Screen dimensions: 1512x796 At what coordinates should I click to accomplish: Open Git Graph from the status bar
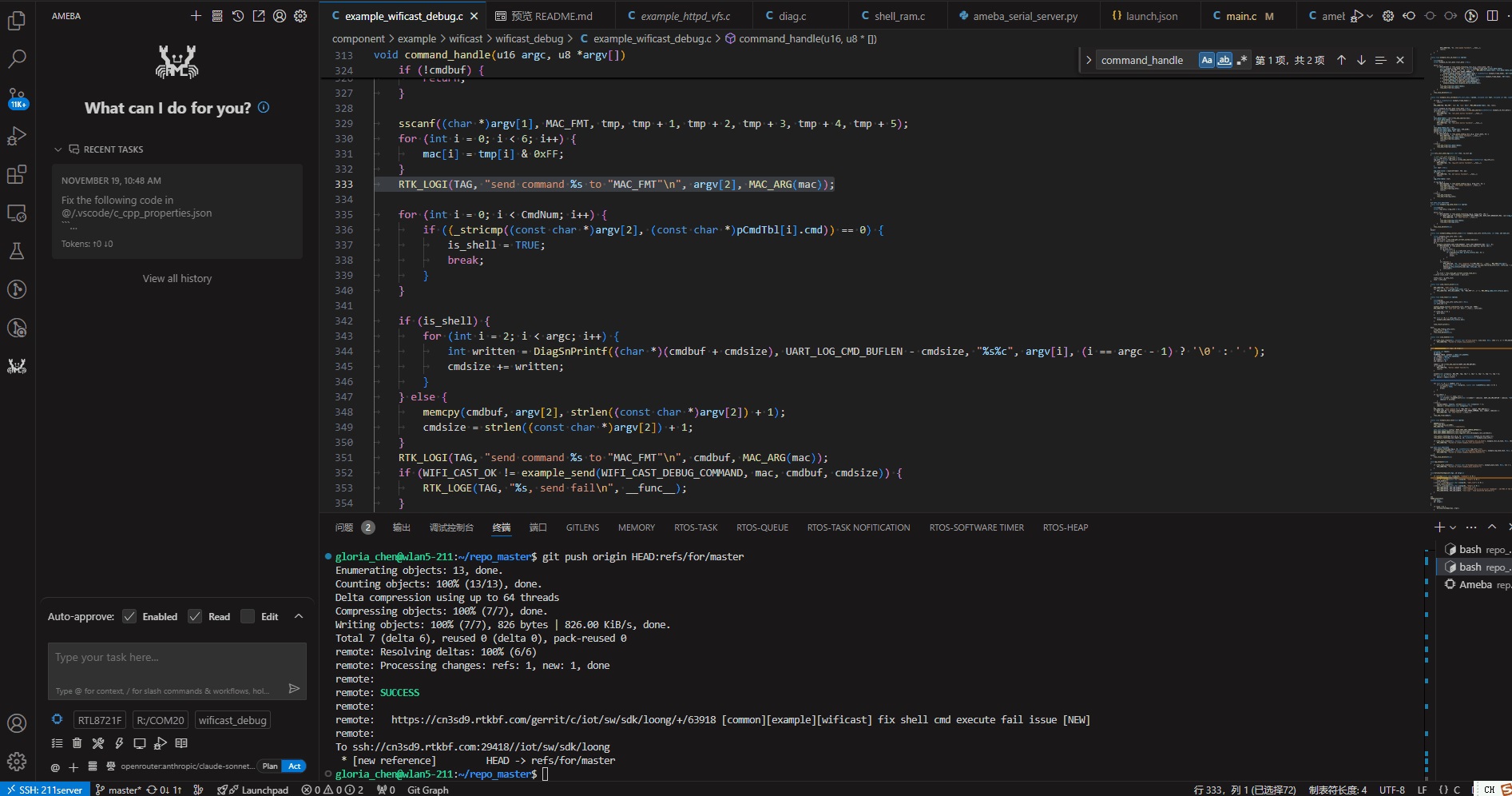[428, 790]
